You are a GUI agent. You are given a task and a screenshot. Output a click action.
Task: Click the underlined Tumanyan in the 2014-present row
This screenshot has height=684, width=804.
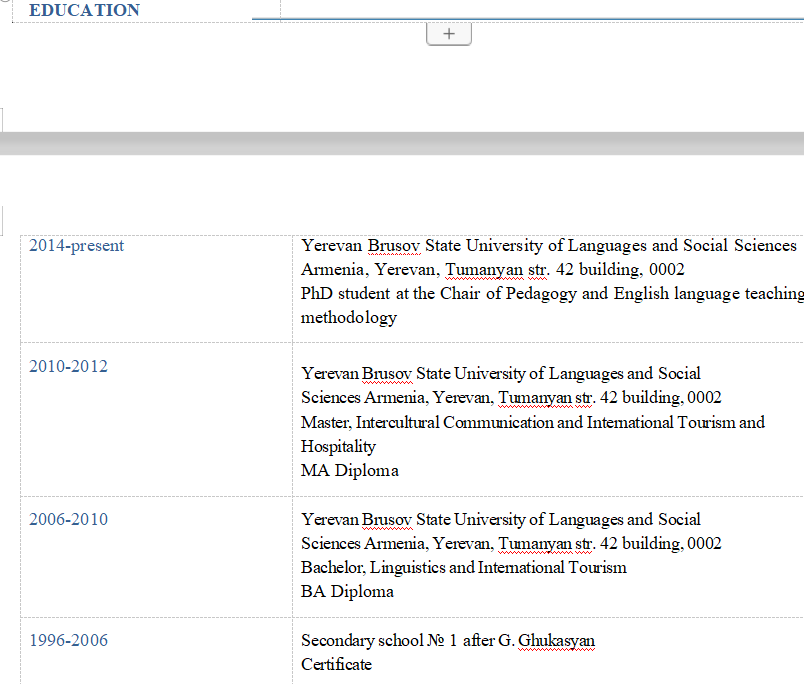(484, 270)
